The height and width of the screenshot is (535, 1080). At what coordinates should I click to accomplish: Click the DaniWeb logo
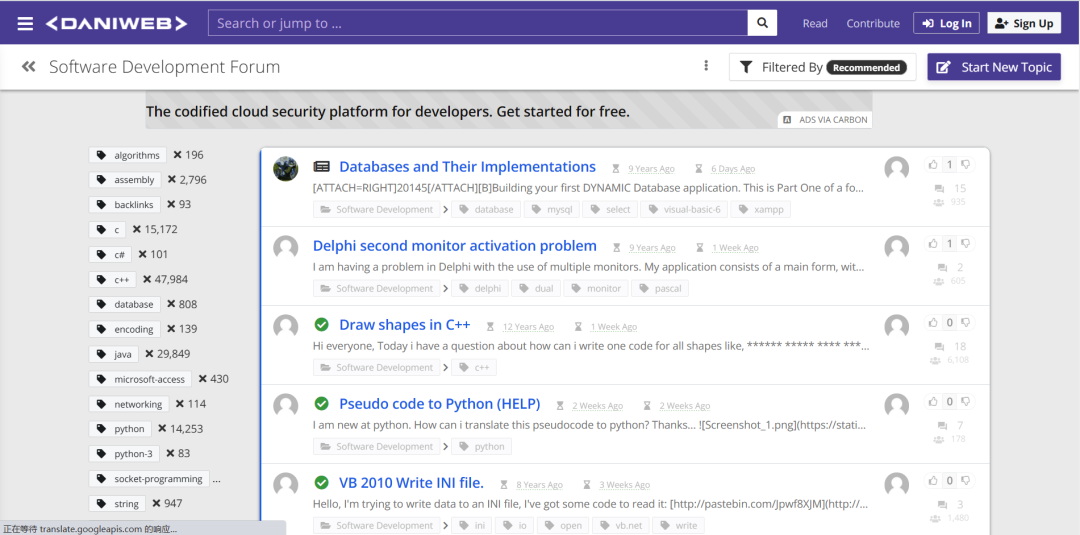116,23
